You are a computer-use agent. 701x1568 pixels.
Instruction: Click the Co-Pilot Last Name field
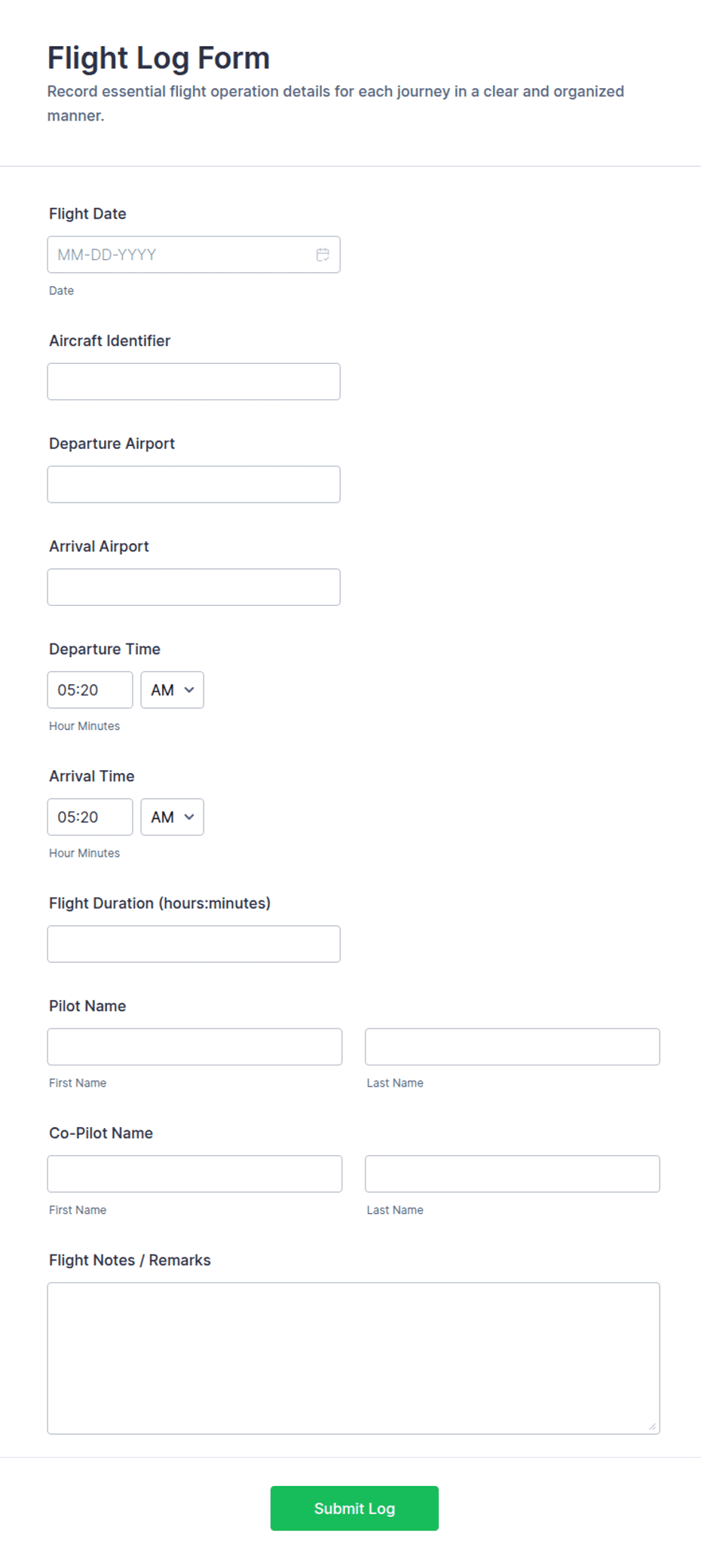click(513, 1173)
